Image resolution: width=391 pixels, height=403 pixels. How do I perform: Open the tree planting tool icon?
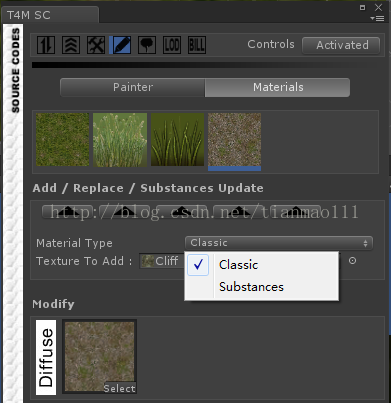147,45
